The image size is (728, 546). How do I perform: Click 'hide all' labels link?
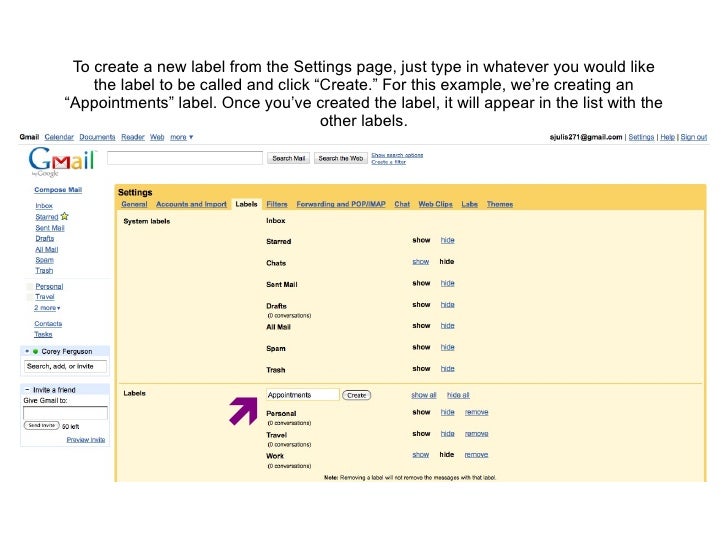point(458,395)
